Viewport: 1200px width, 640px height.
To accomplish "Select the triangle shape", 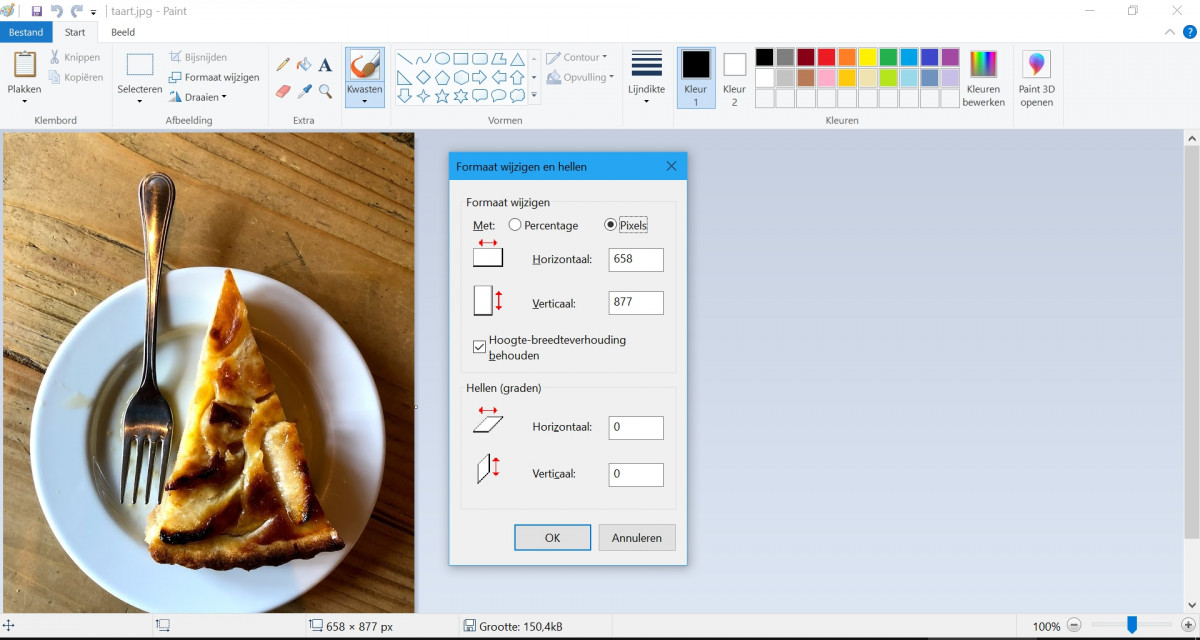I will [x=518, y=58].
